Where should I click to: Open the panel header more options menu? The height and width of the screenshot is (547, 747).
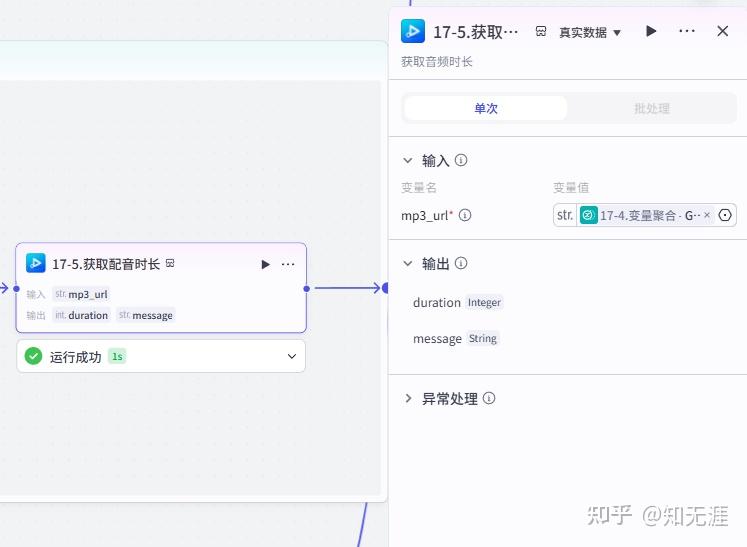click(x=686, y=31)
